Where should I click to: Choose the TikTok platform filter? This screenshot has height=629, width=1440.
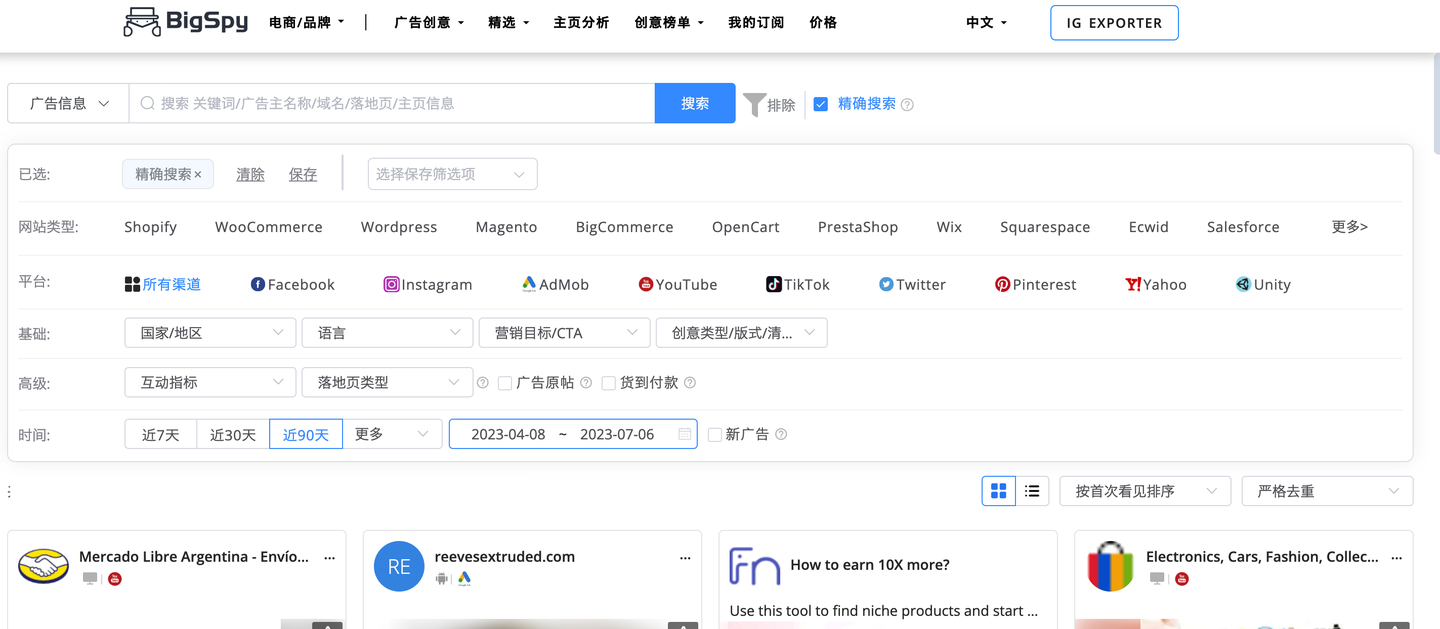798,285
